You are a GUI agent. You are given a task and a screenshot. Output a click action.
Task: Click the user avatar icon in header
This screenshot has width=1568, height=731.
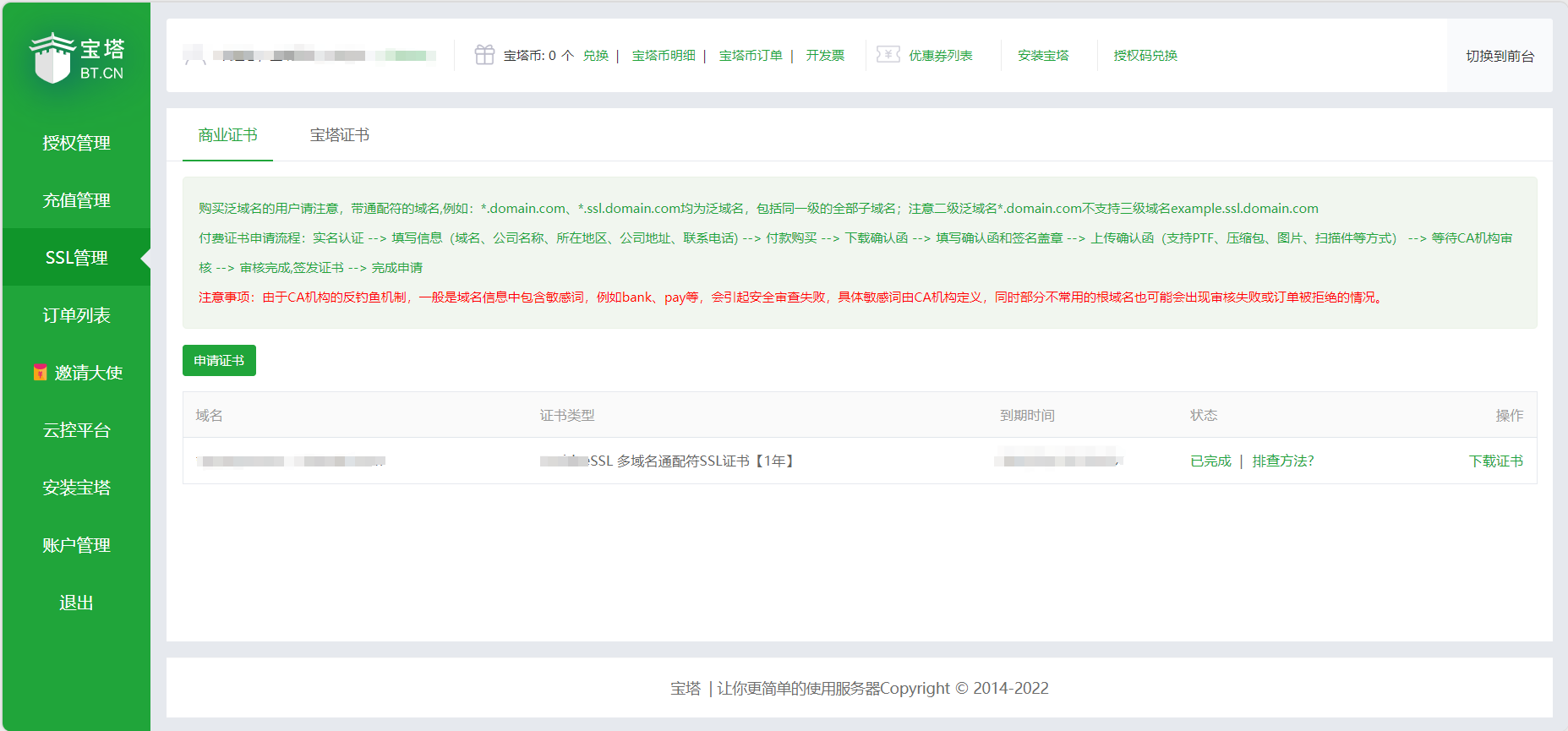click(195, 56)
